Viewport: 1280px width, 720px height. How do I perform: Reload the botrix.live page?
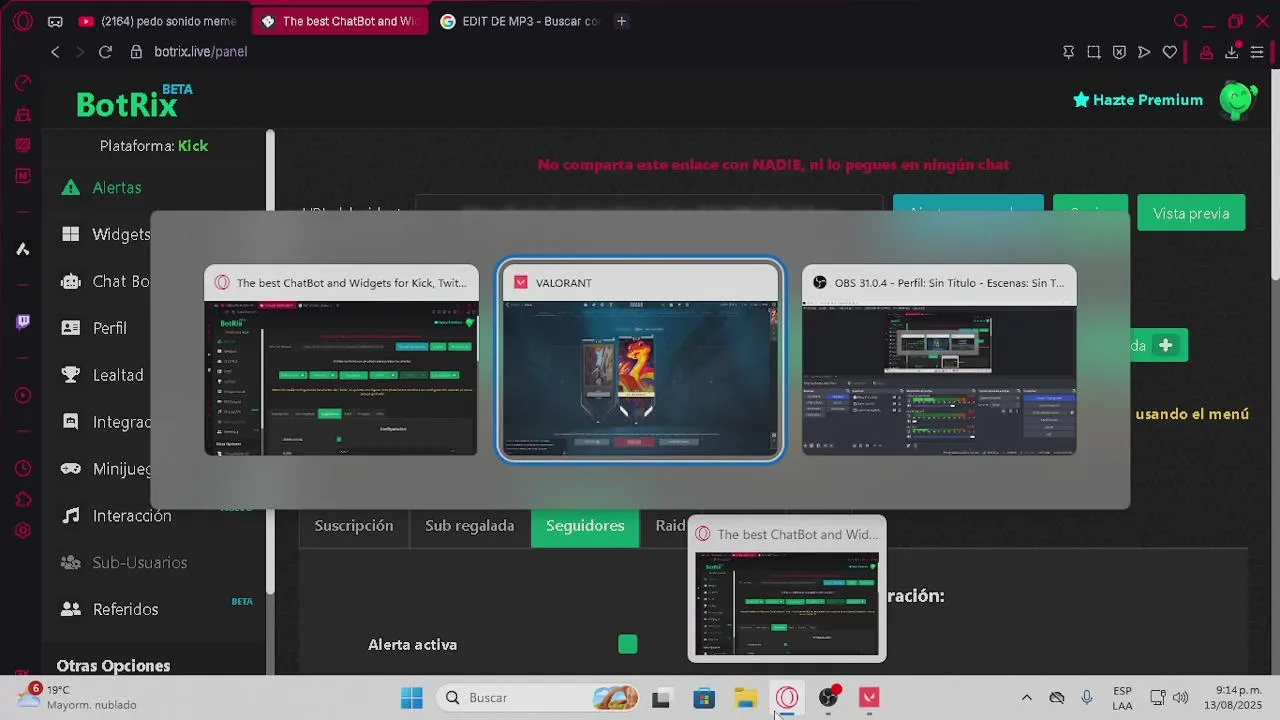click(105, 52)
